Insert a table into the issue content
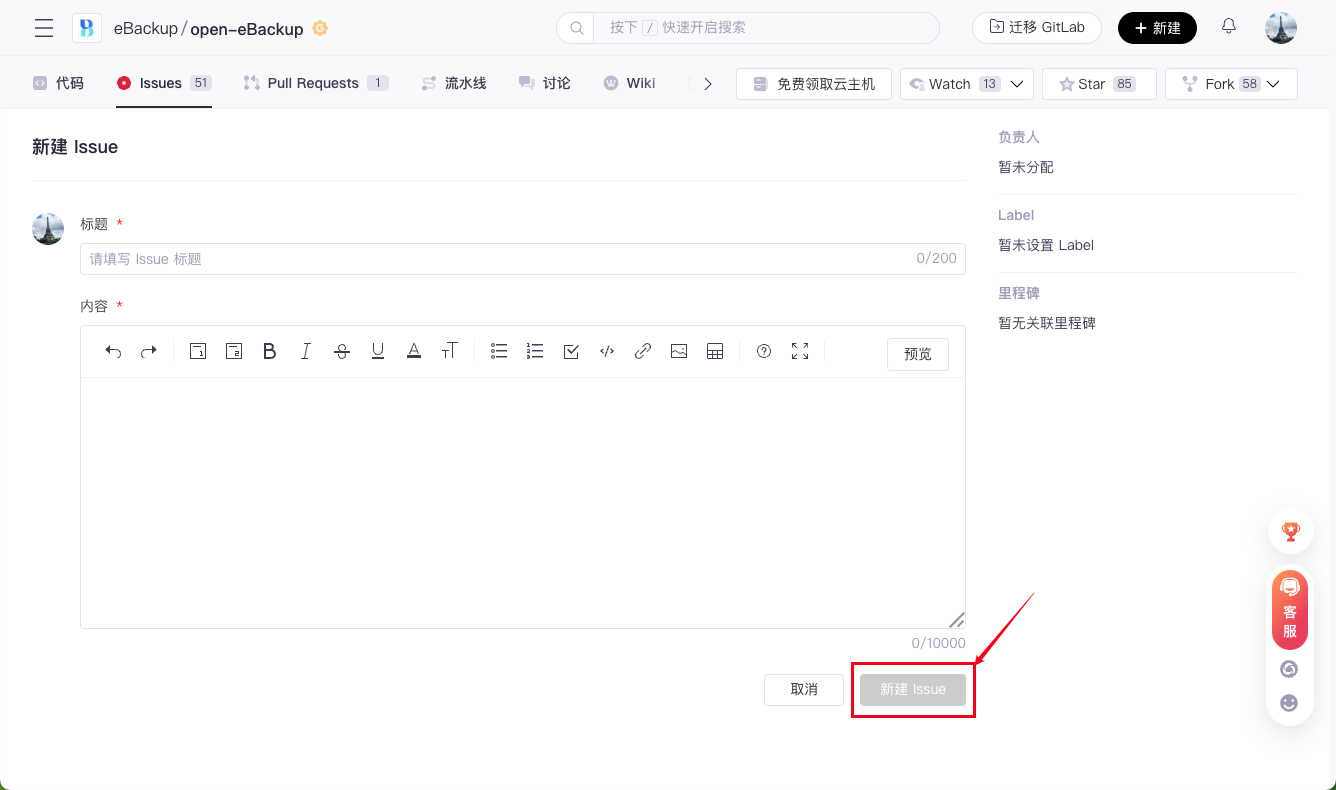The width and height of the screenshot is (1336, 790). pos(715,351)
